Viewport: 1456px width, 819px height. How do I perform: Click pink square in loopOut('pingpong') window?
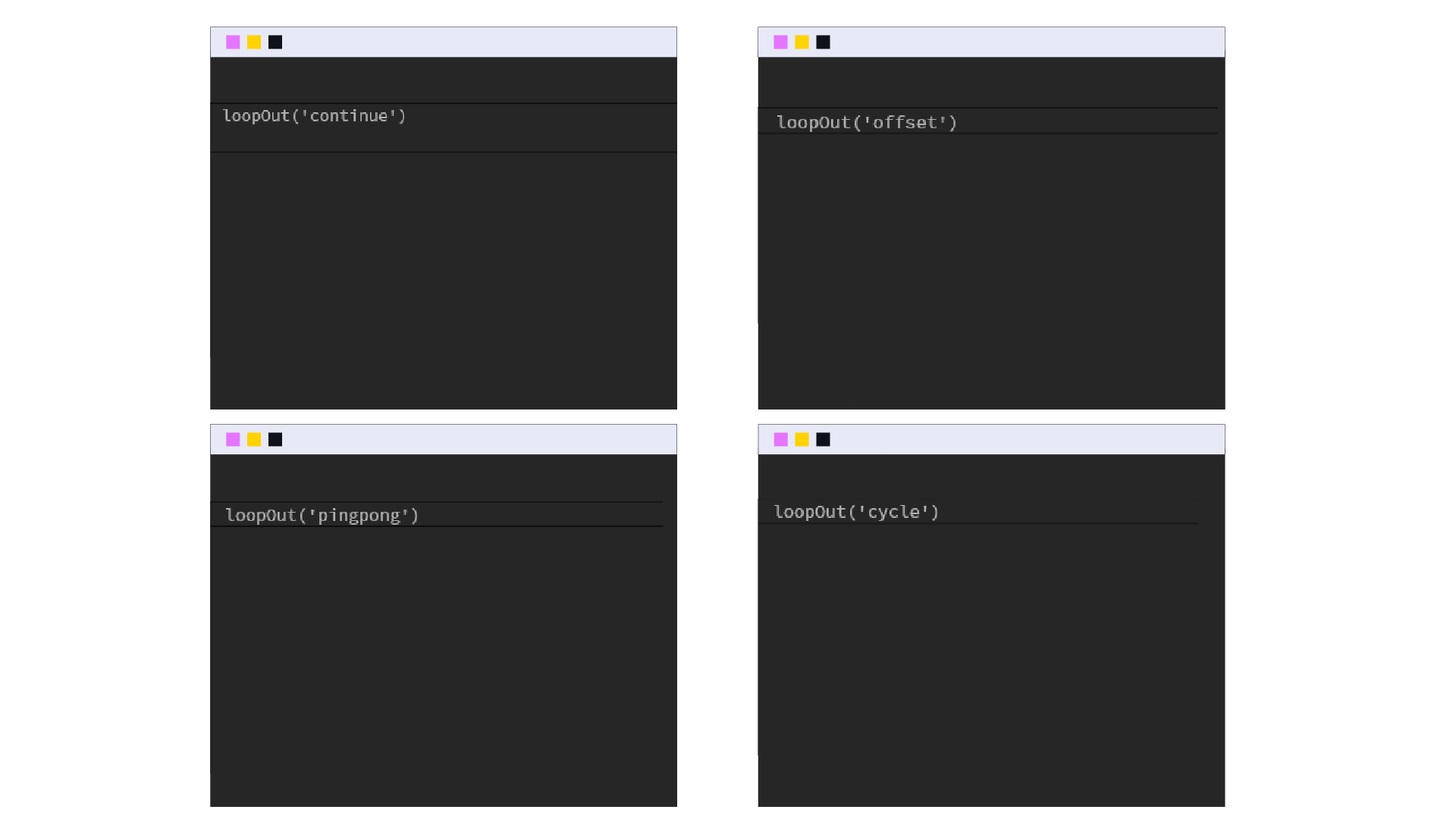coord(233,440)
